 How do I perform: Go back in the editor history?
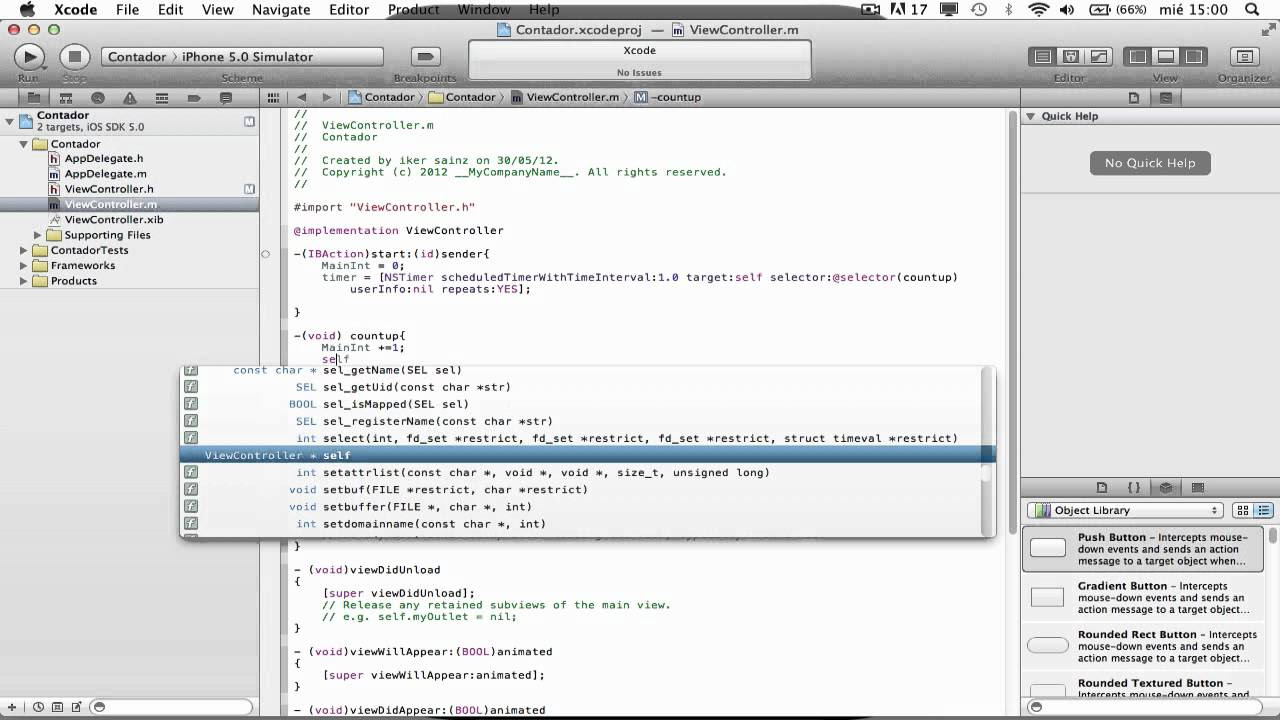click(x=301, y=97)
